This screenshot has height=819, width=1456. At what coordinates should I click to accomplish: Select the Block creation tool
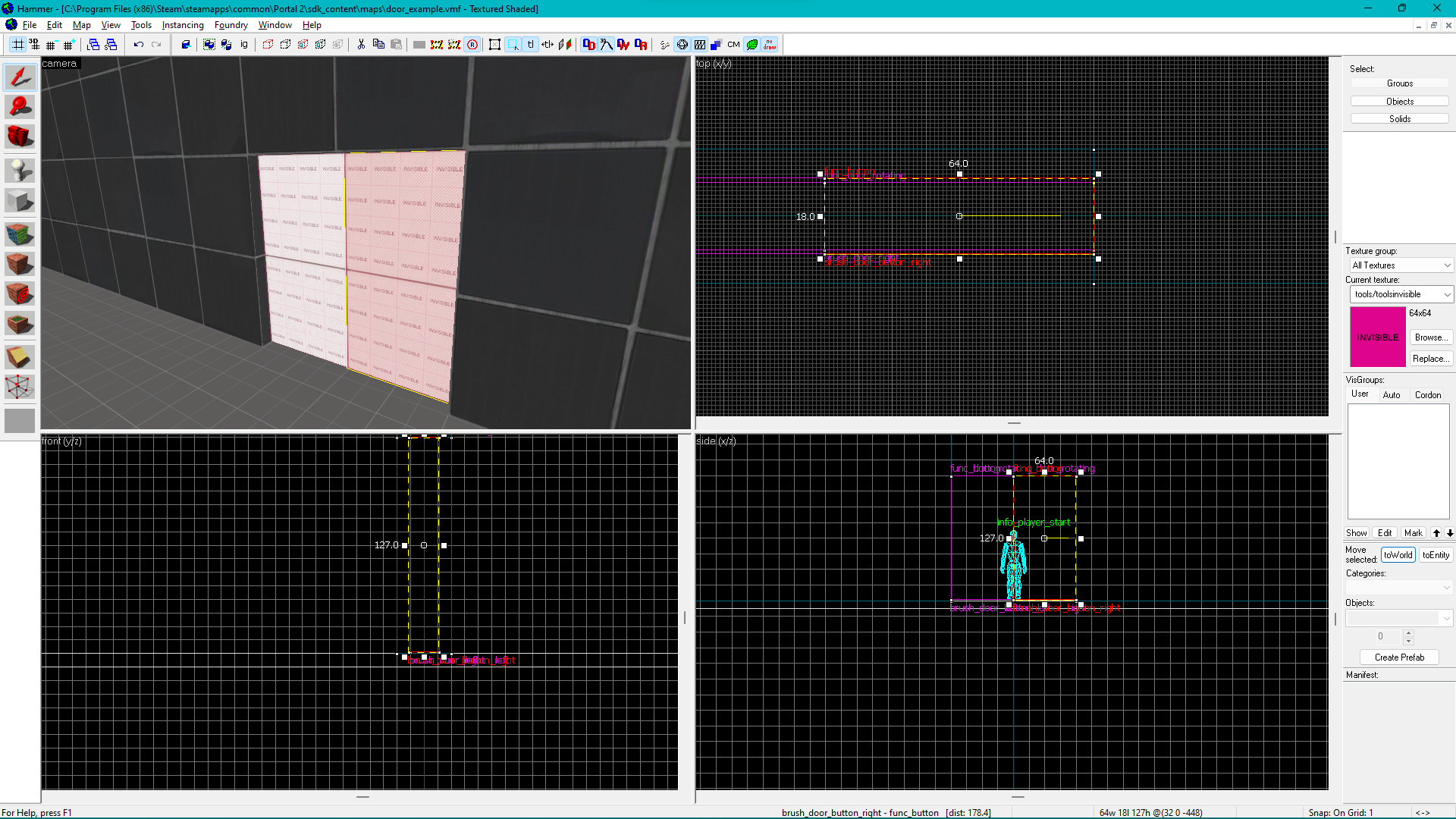pos(20,201)
